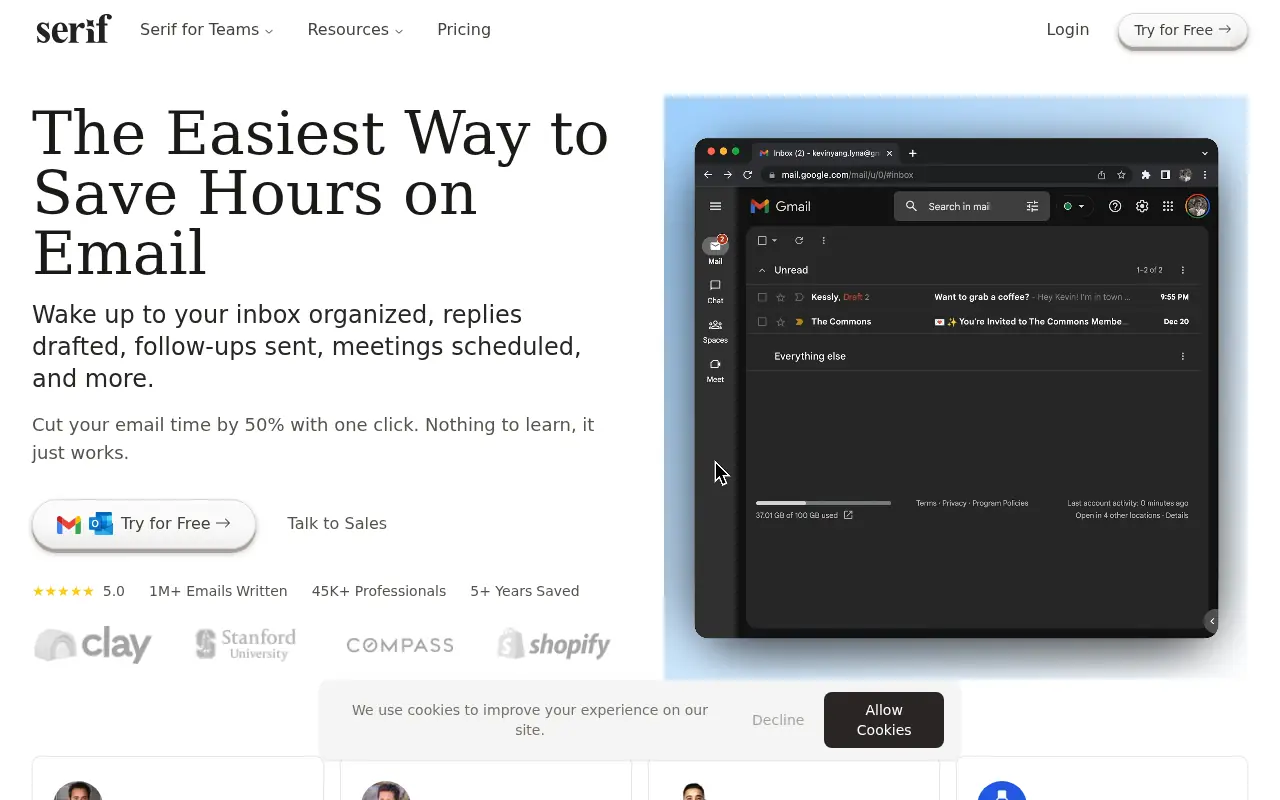Check the select-all mailbox checkbox
Screen dimensions: 1280x800
click(761, 240)
